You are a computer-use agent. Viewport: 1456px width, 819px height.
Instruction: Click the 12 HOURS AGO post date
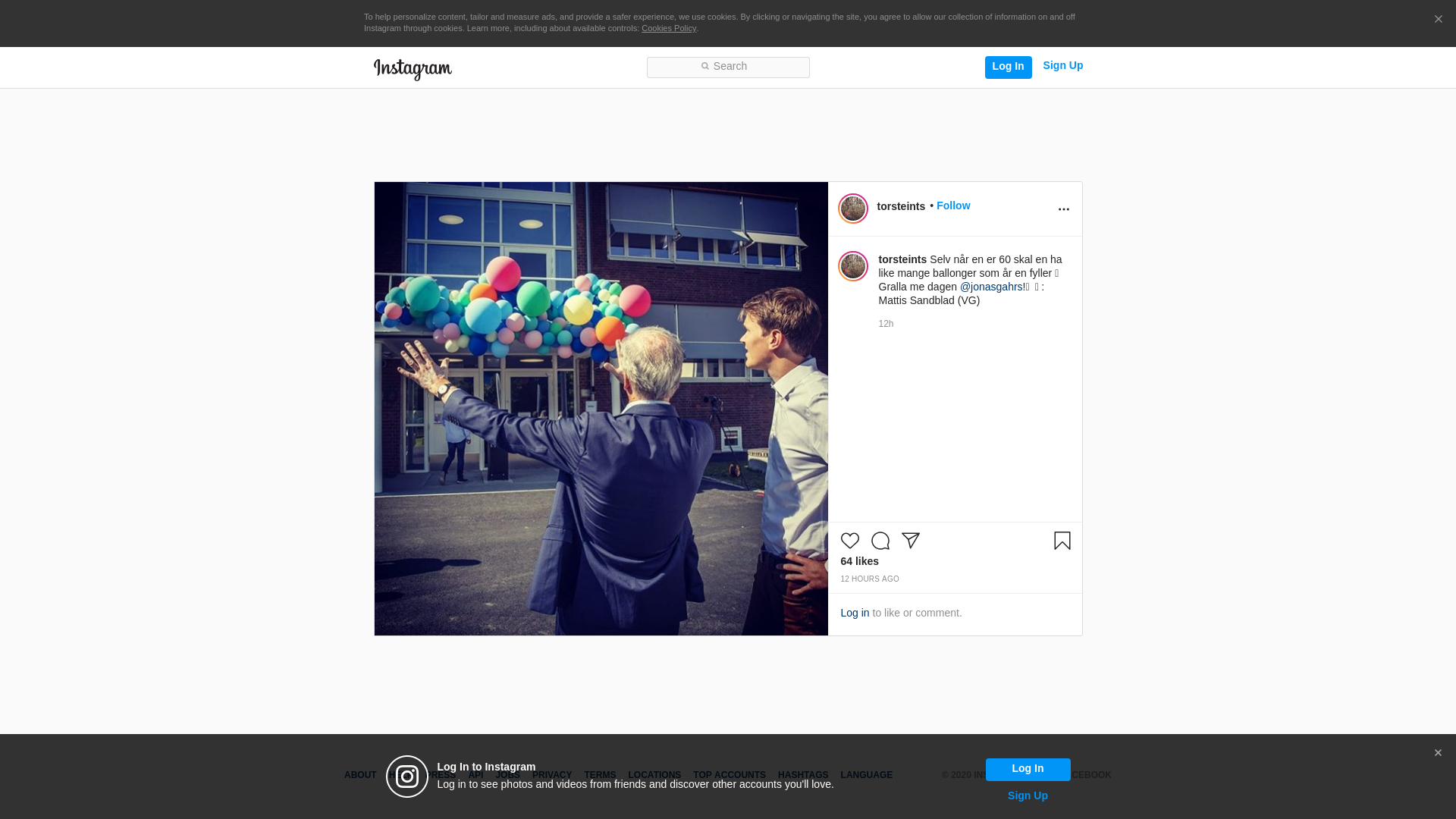870,579
